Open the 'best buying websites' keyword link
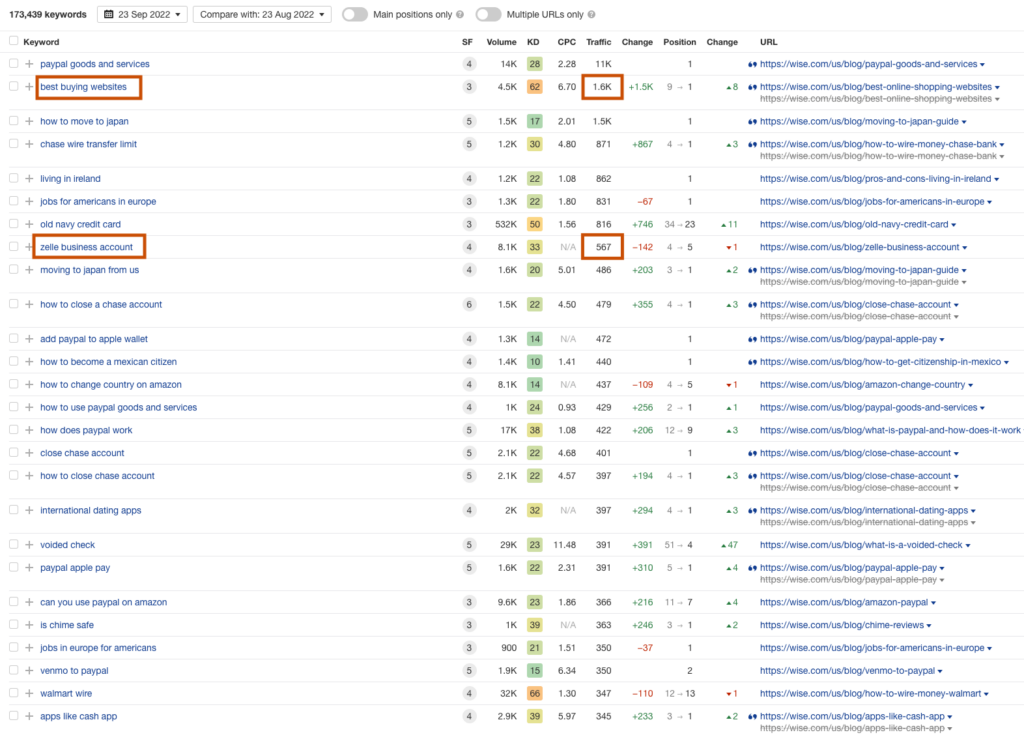Screen dimensions: 1024x735 pyautogui.click(x=83, y=87)
